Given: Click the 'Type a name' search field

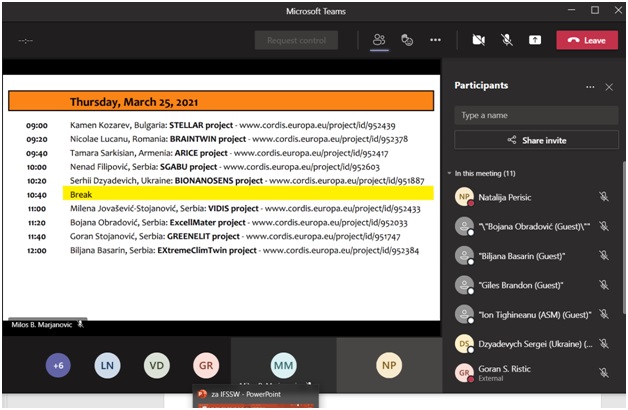Looking at the screenshot, I should (x=536, y=115).
